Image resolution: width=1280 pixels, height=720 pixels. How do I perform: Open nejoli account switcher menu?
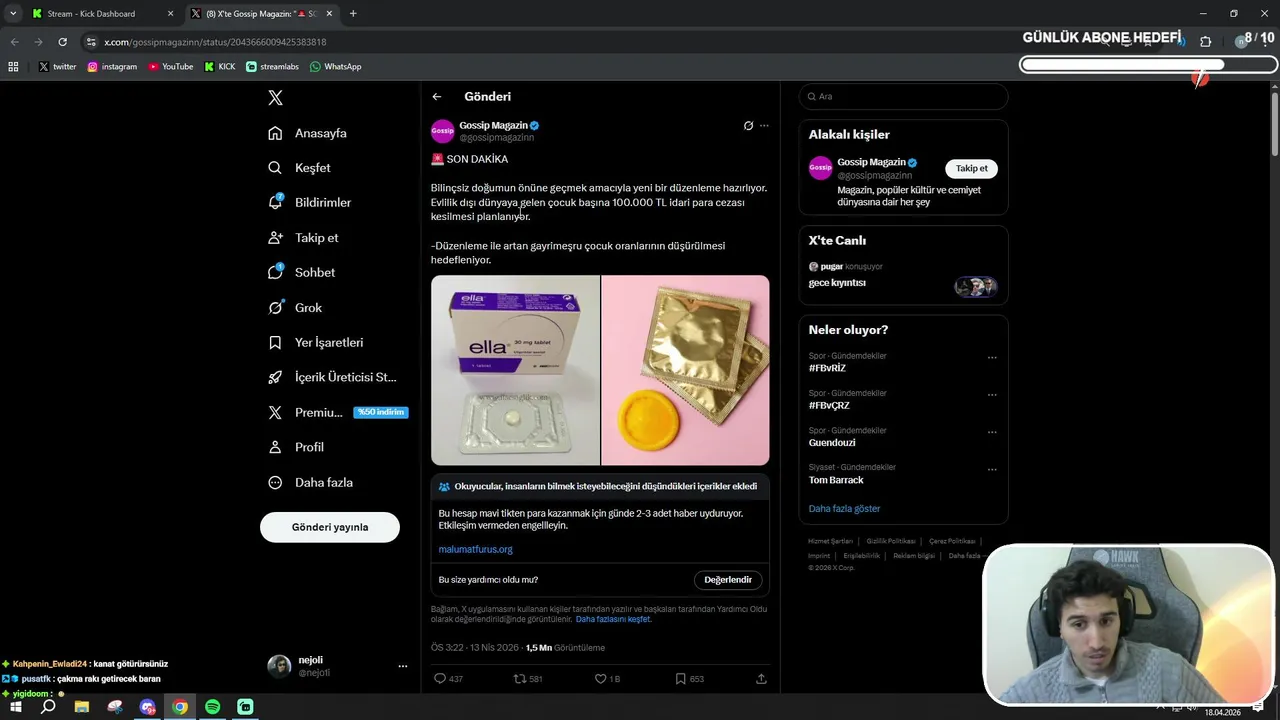(x=338, y=666)
